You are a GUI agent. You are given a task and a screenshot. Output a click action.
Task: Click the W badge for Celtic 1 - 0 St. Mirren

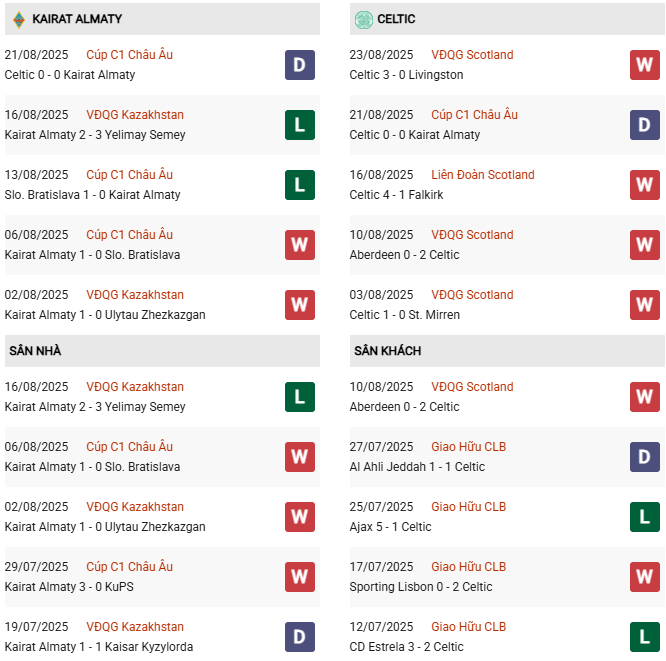pyautogui.click(x=645, y=305)
